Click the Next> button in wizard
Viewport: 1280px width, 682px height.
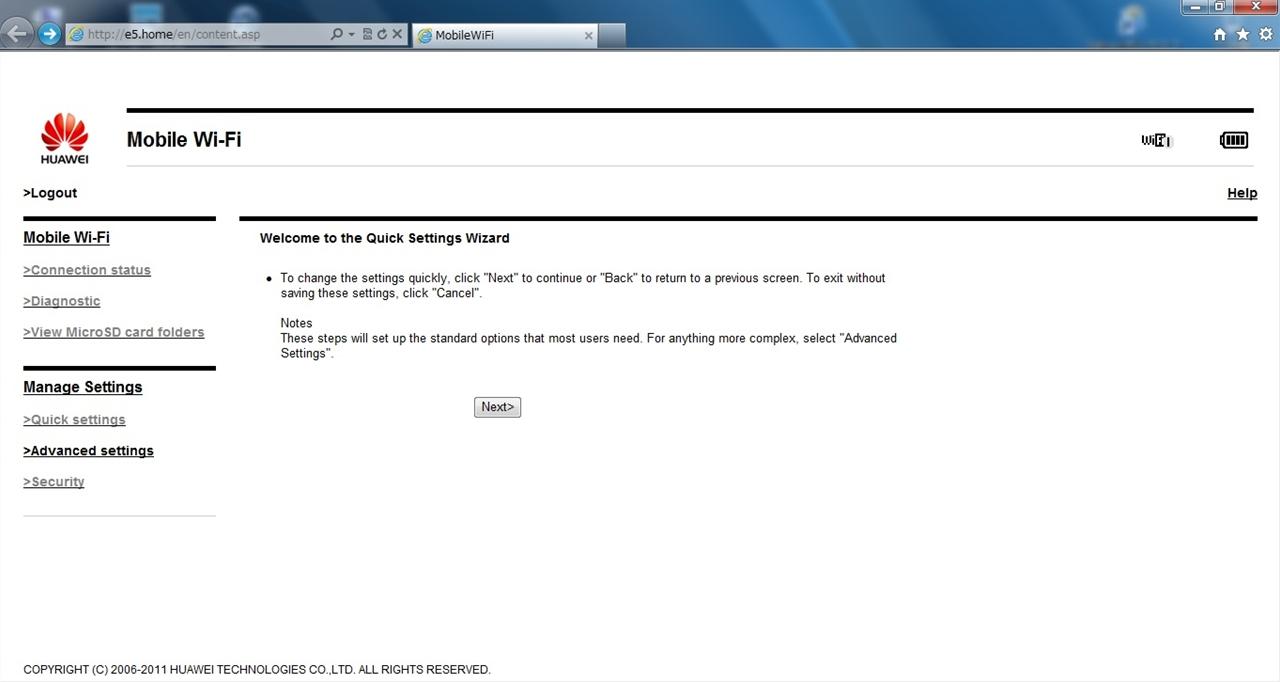[497, 407]
